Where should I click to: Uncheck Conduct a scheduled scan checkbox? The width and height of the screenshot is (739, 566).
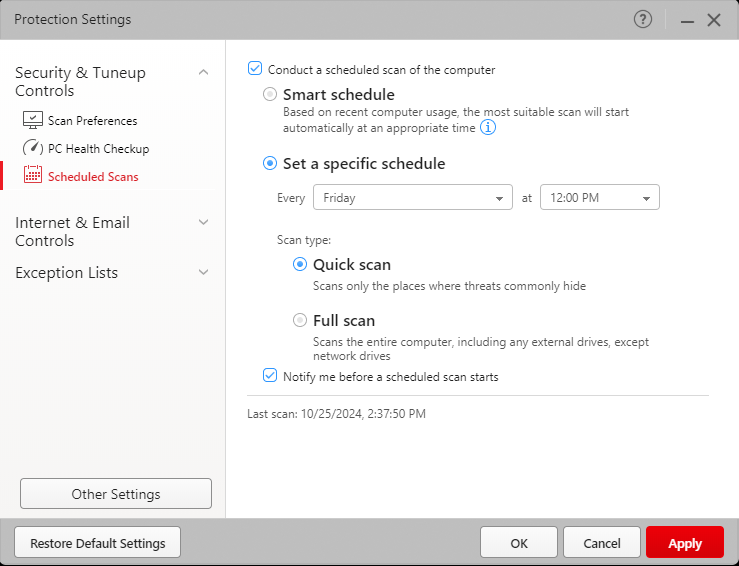[255, 70]
